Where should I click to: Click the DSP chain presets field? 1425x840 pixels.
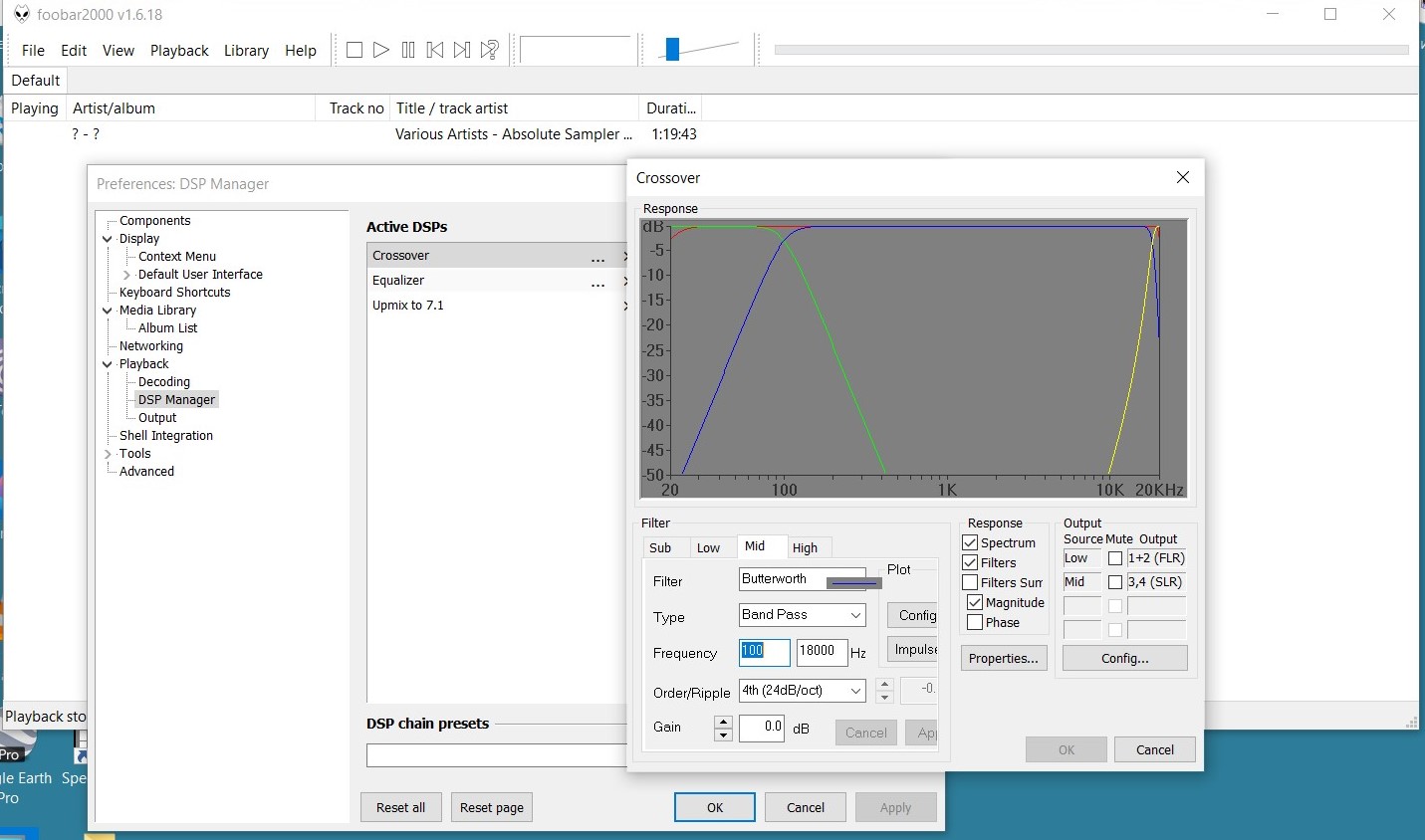coord(496,755)
